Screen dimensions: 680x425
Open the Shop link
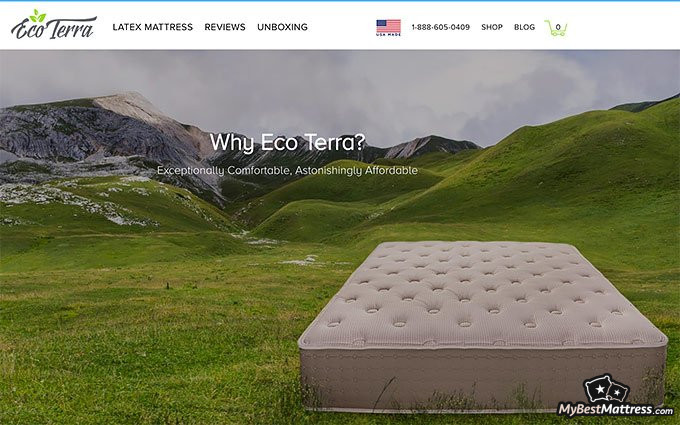click(x=492, y=27)
